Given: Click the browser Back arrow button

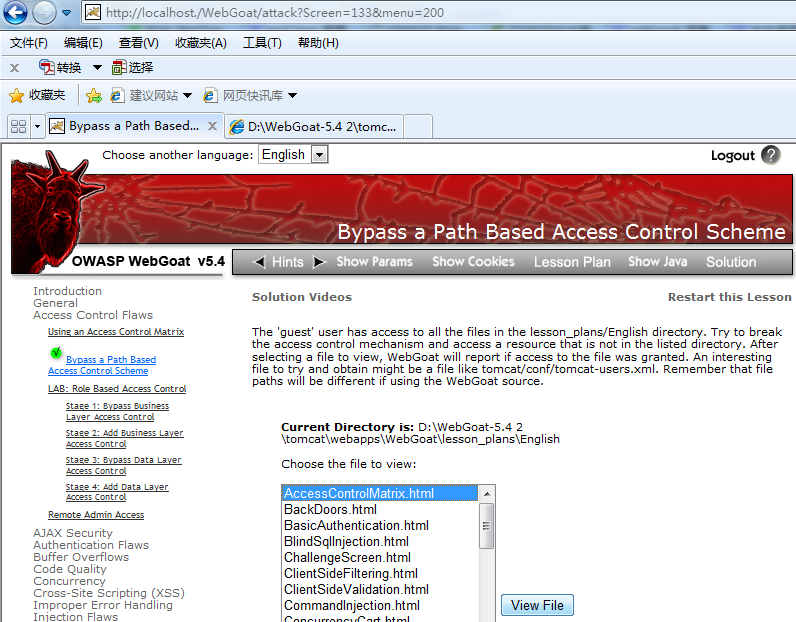Looking at the screenshot, I should [15, 13].
